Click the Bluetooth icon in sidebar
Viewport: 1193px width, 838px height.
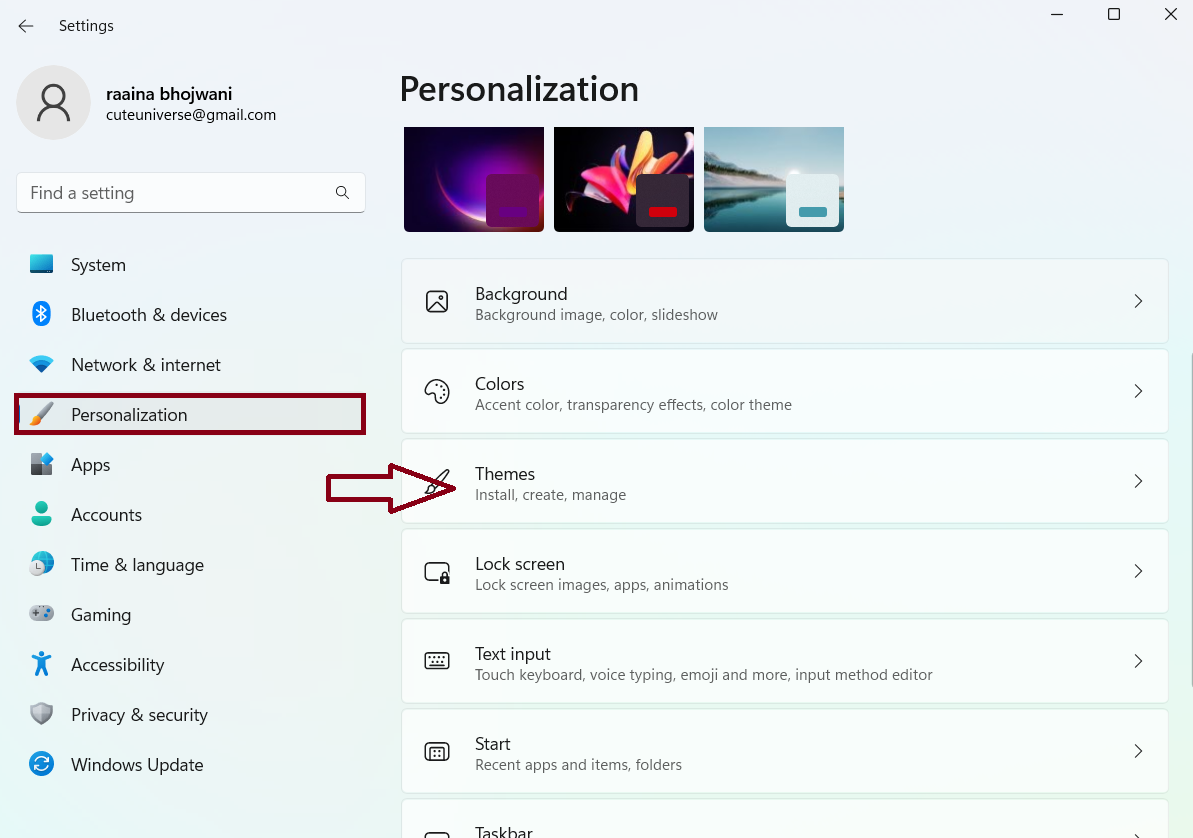pos(41,315)
